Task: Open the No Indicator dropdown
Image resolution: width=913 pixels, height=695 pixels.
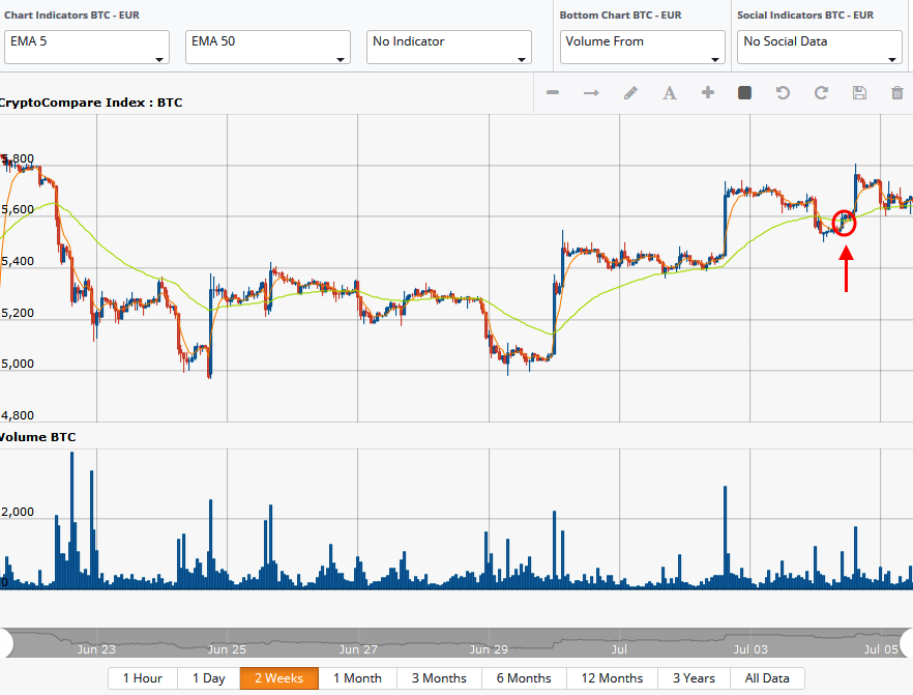Action: tap(449, 47)
